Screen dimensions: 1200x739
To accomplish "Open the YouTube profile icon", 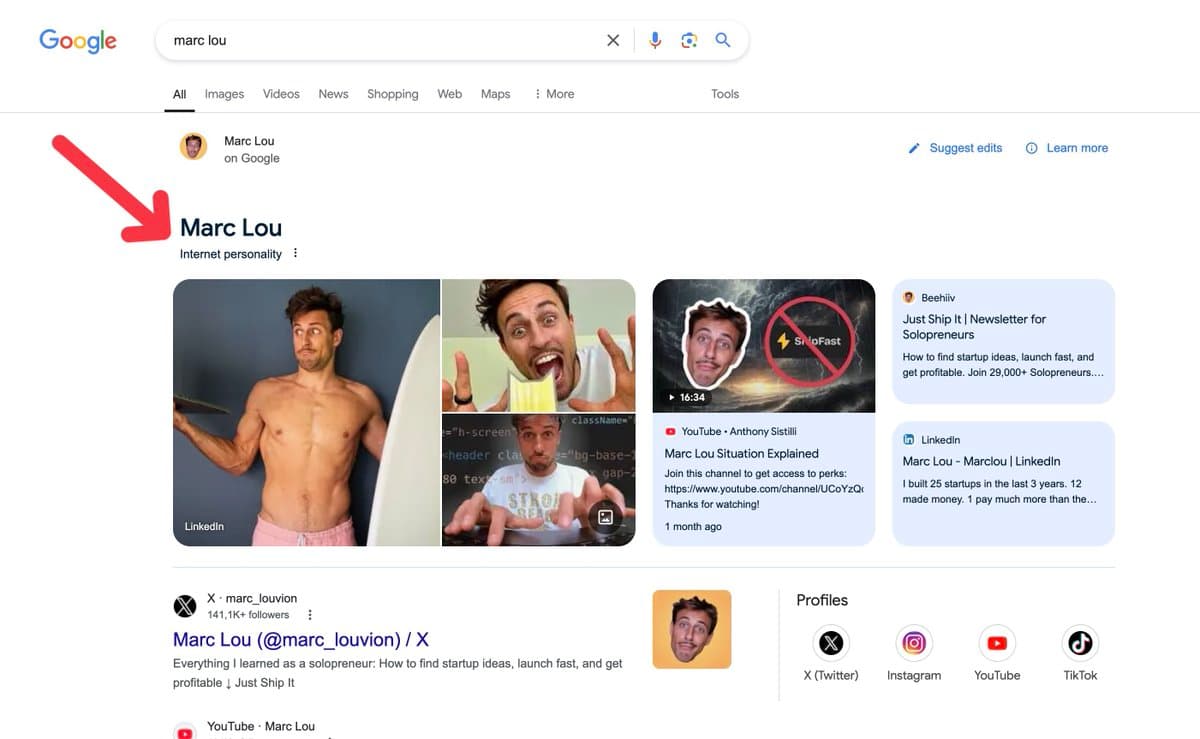I will point(997,644).
